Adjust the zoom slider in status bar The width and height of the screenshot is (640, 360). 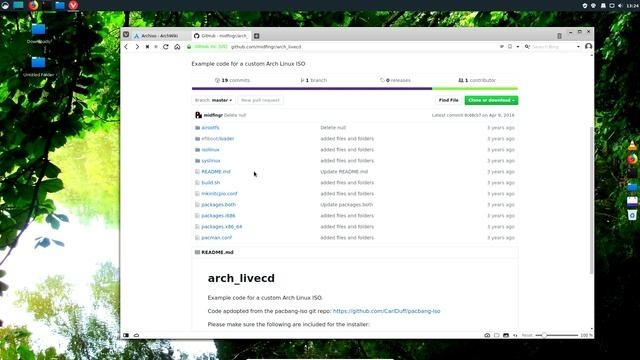[557, 335]
